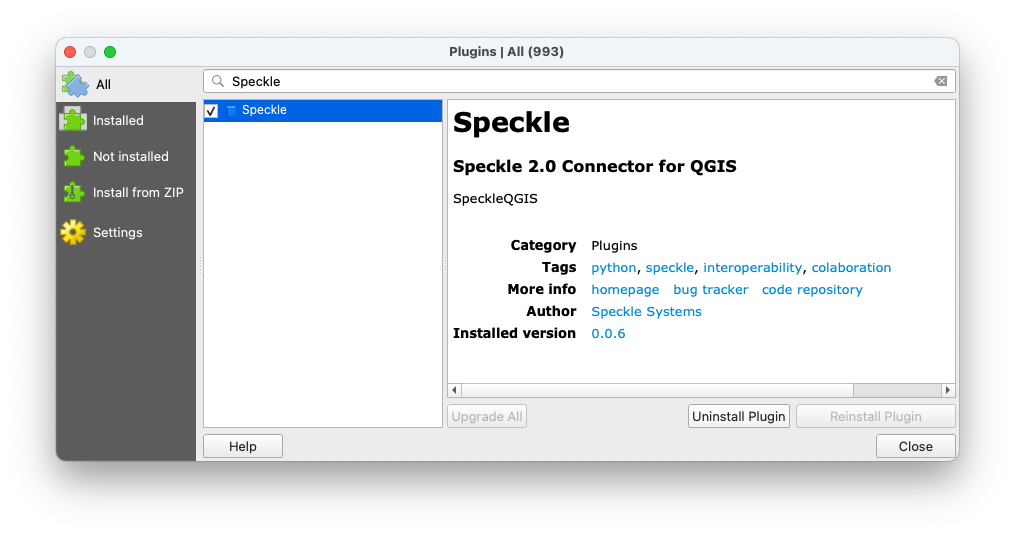Viewport: 1015px width, 535px height.
Task: Click the large Speckle title heading
Action: (511, 122)
